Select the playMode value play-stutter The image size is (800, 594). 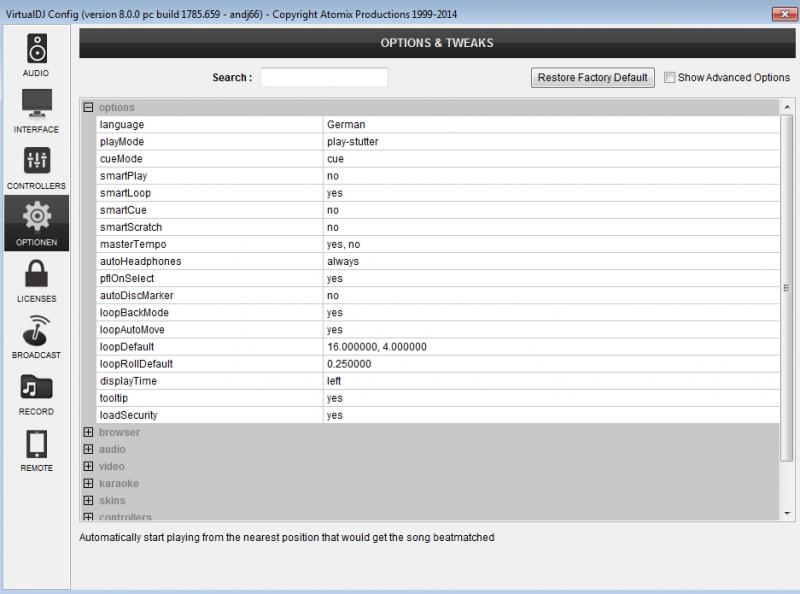[x=353, y=141]
